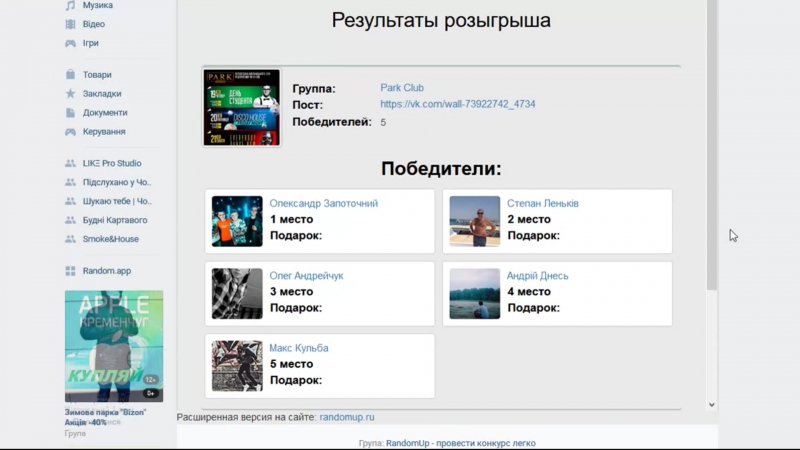Click Степан Леньків's profile photo
Viewport: 800px width, 450px height.
click(x=474, y=221)
